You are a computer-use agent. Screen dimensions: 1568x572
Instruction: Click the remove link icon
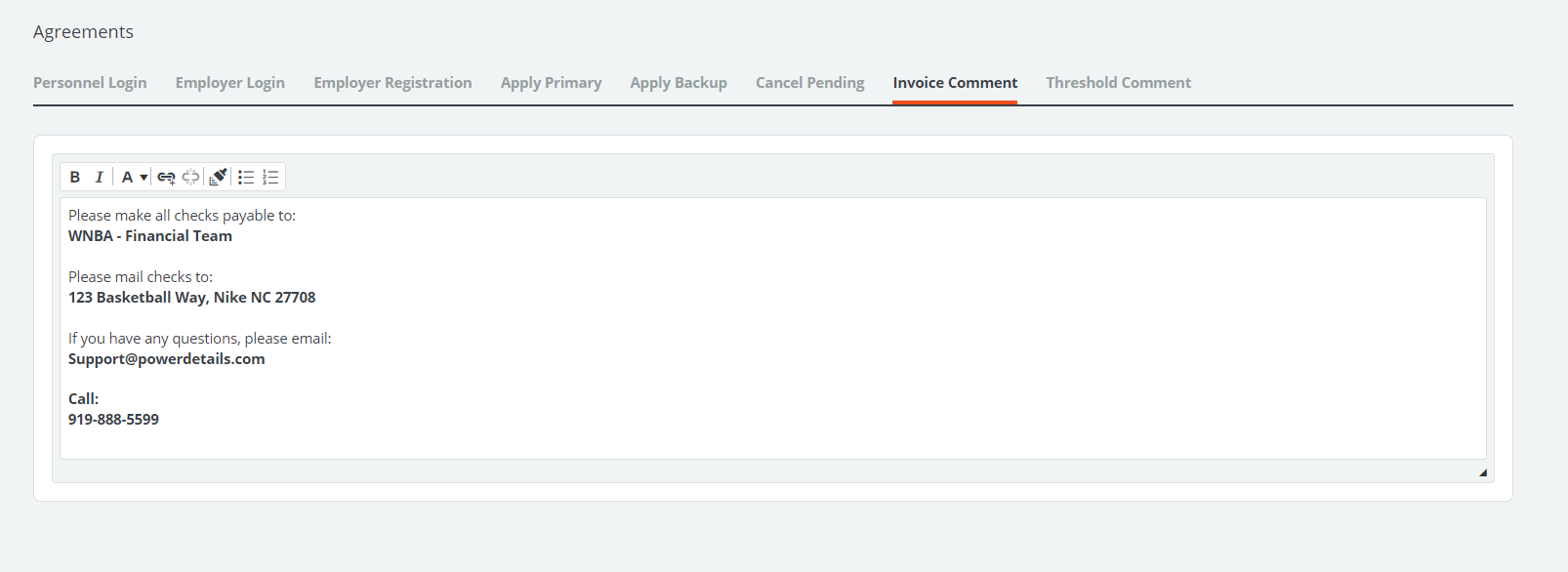coord(191,177)
